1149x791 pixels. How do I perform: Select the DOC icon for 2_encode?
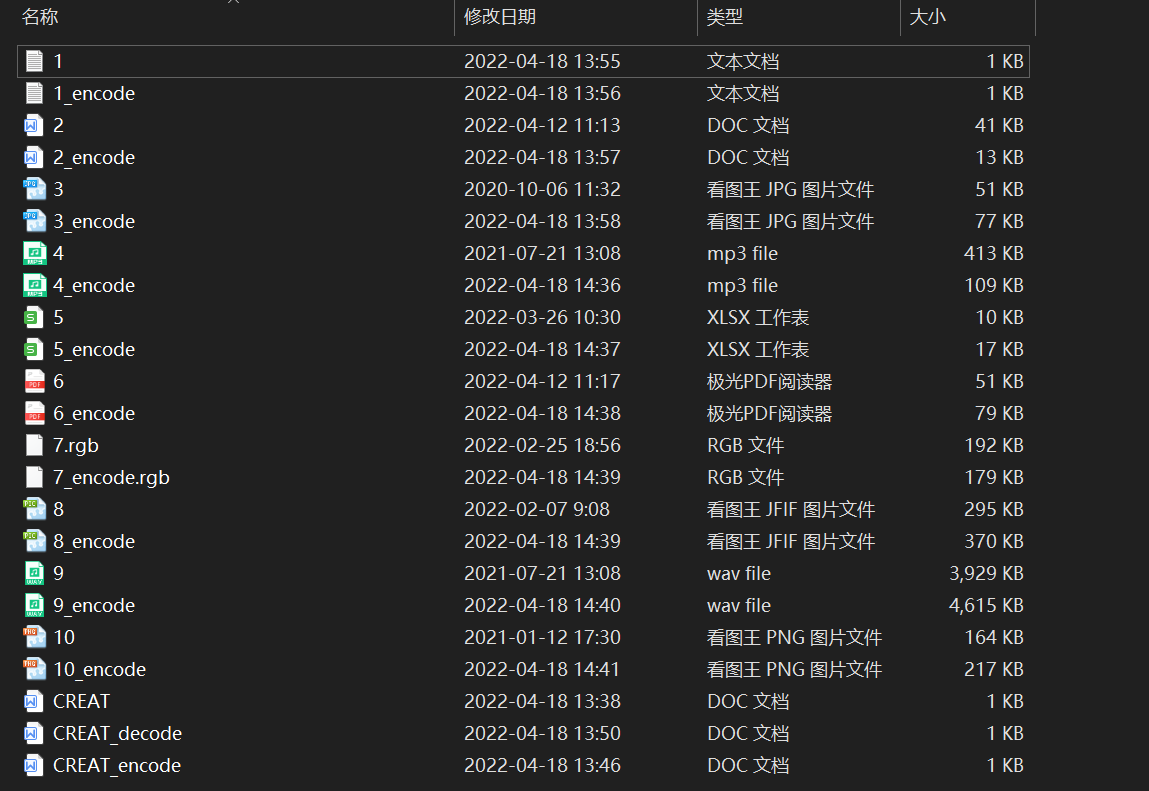click(x=34, y=157)
